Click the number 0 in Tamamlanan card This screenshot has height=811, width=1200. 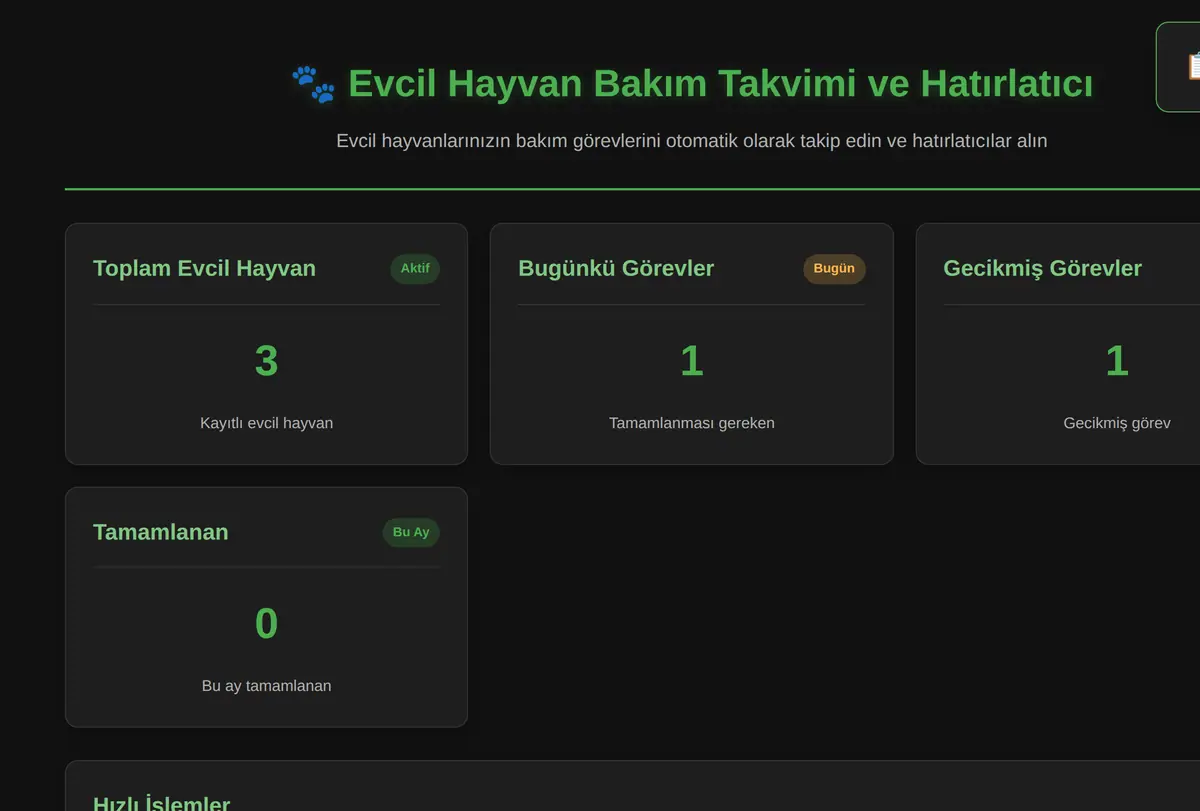coord(266,624)
